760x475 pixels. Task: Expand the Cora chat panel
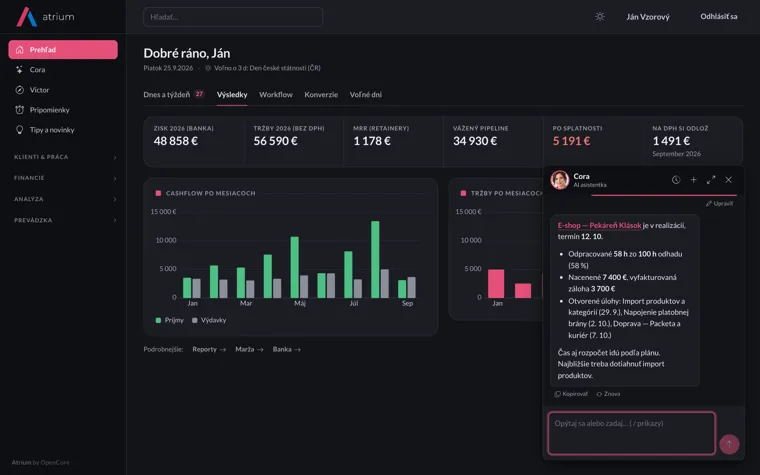click(711, 180)
